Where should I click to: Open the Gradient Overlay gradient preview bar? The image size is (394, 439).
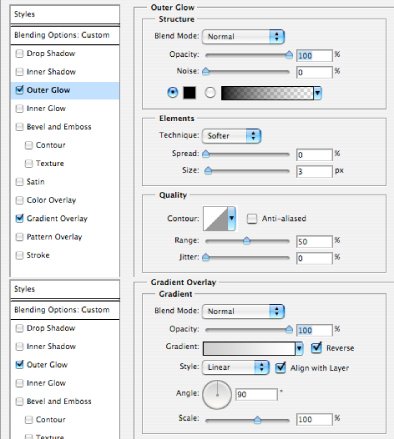pyautogui.click(x=249, y=348)
